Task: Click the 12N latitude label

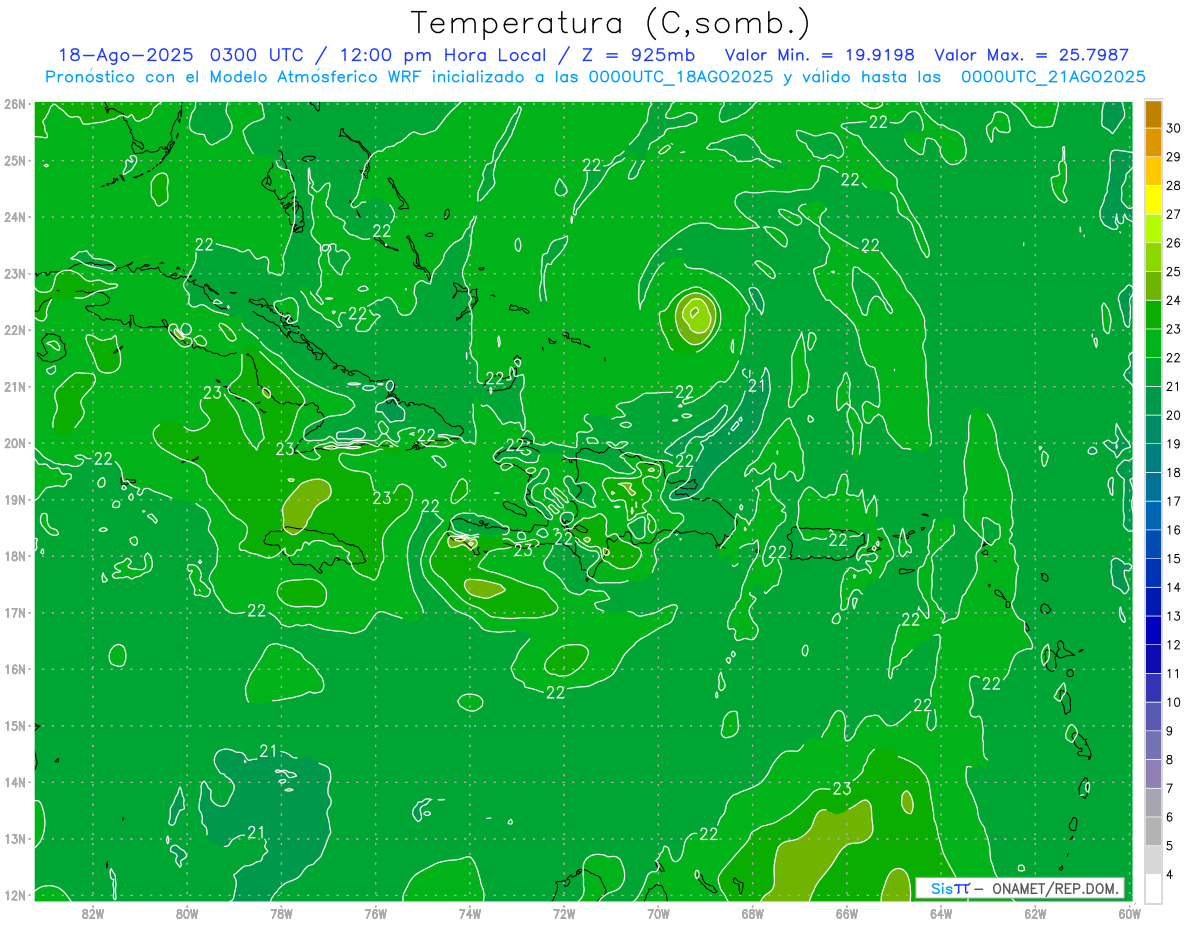Action: [15, 895]
